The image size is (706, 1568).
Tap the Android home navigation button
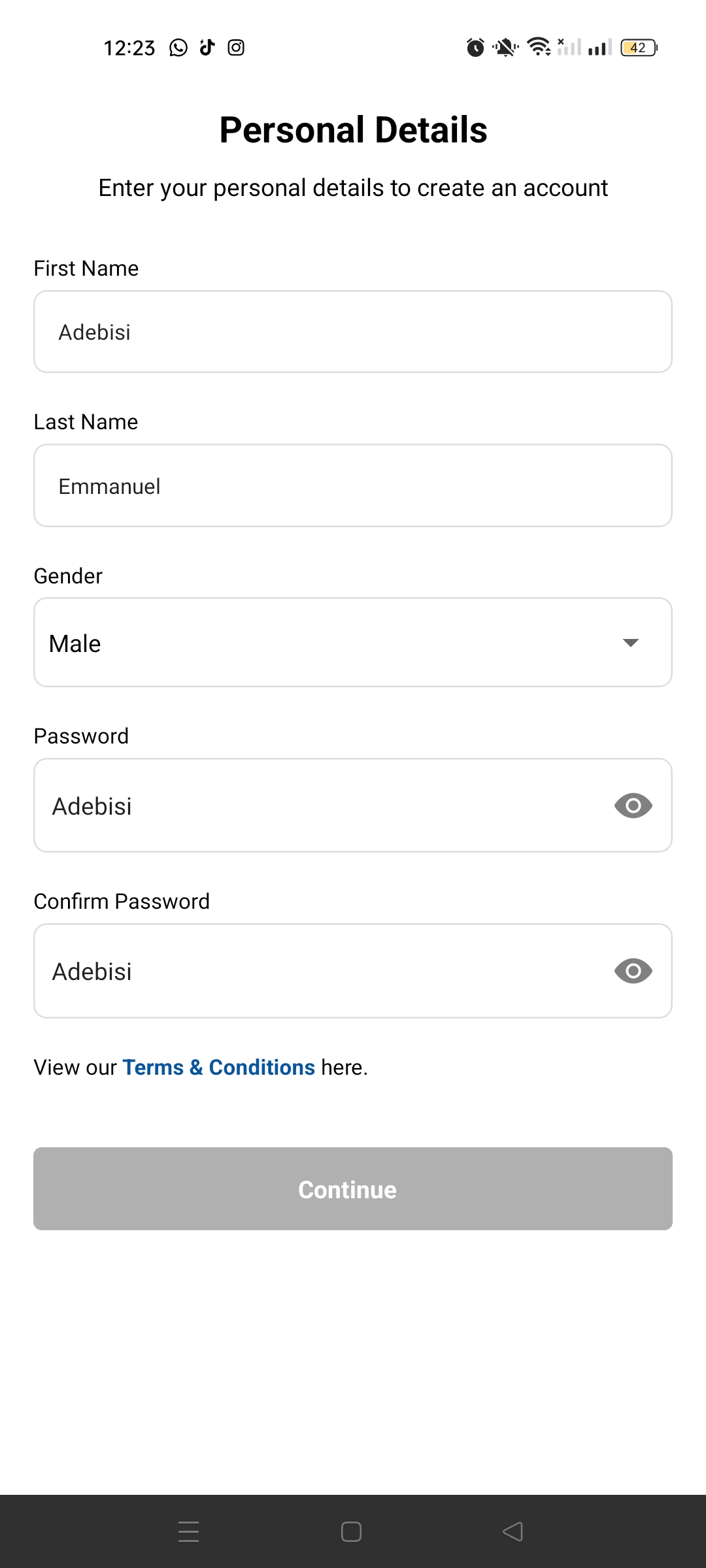(x=352, y=1531)
